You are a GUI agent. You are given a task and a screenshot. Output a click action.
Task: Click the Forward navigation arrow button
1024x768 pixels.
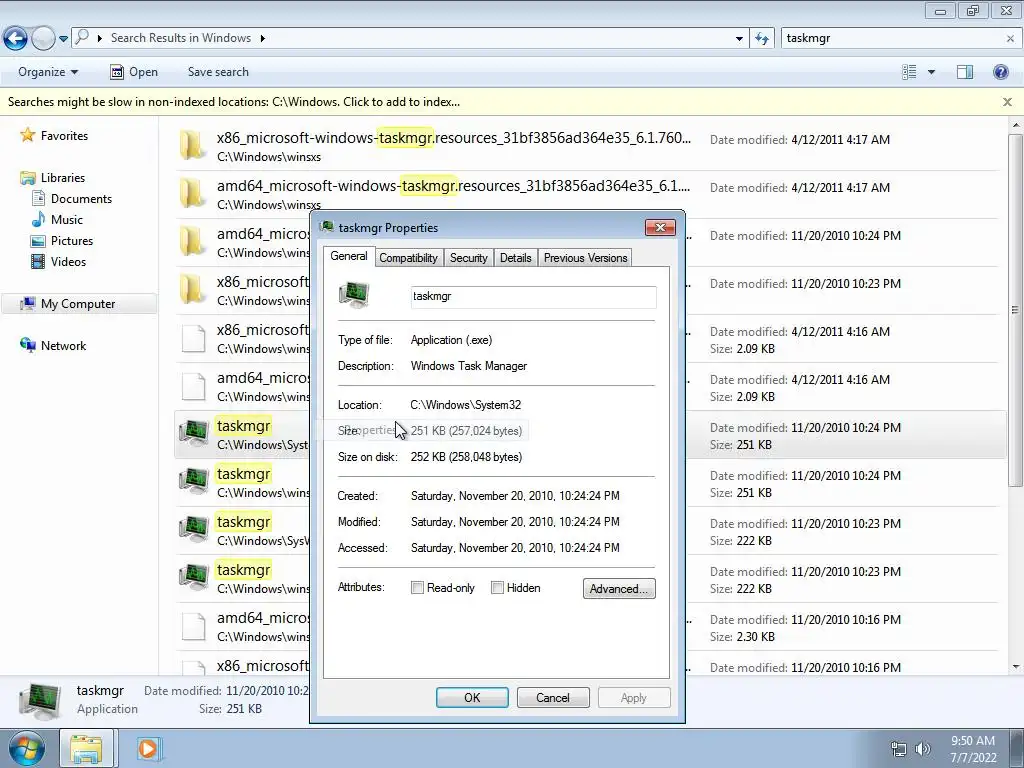[43, 38]
